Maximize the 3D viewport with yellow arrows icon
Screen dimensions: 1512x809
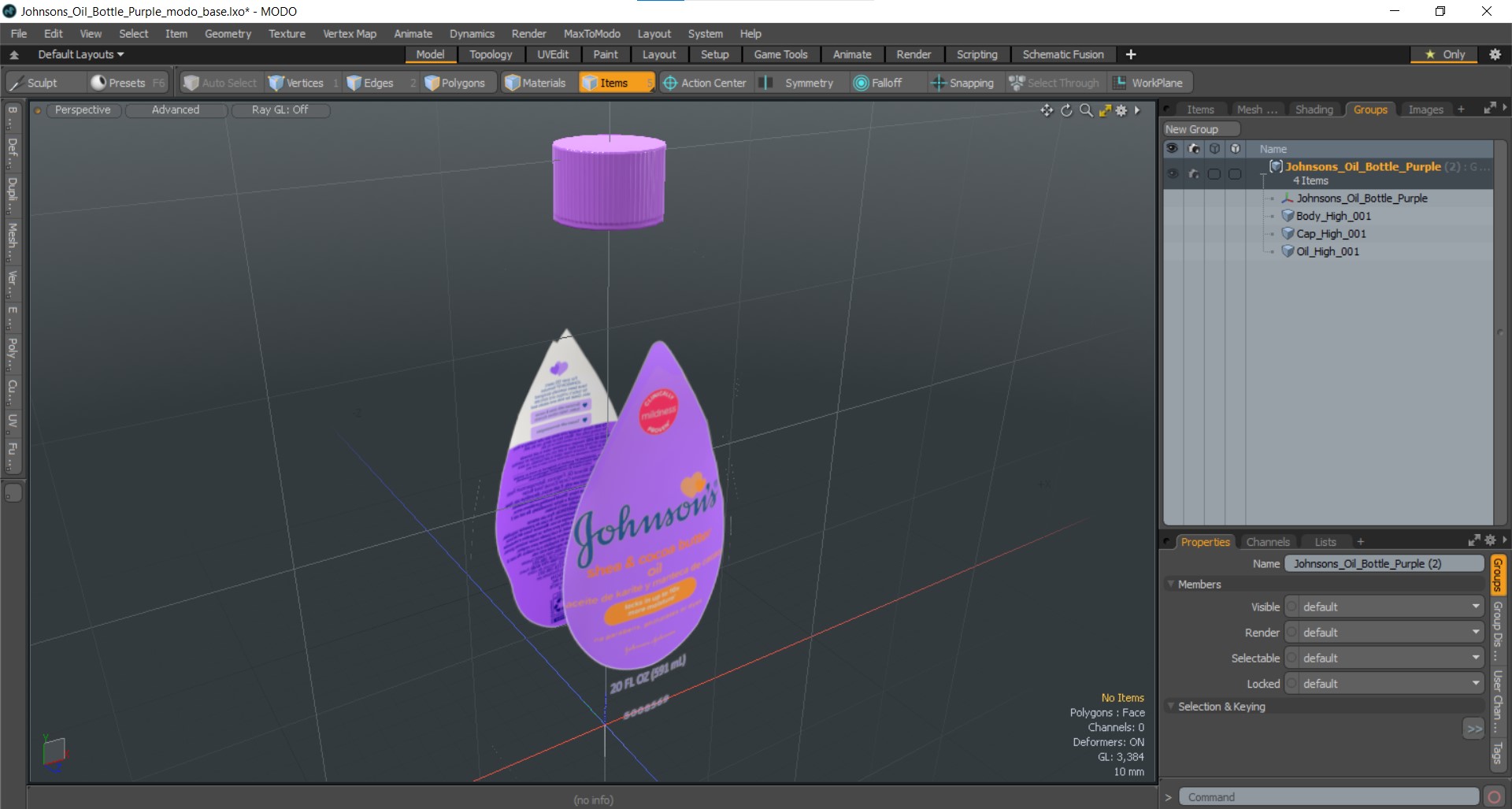pyautogui.click(x=1105, y=110)
